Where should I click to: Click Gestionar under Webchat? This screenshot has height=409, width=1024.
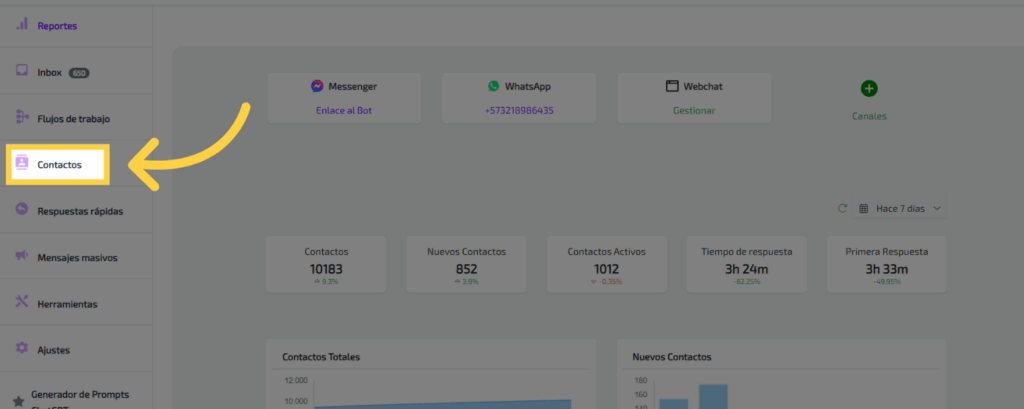pos(693,110)
